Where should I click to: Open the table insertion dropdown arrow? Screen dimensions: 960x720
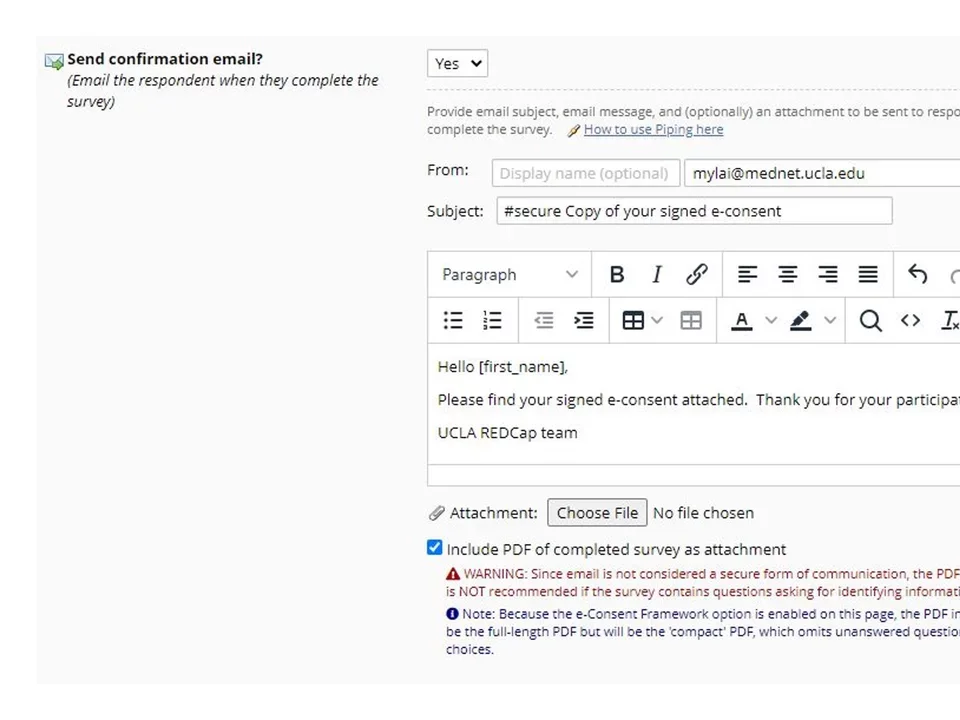(655, 320)
